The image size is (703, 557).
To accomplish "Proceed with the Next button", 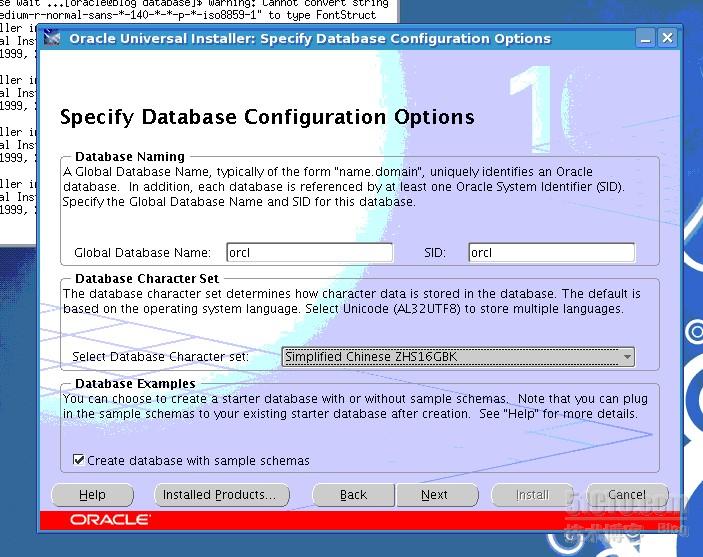I will pyautogui.click(x=437, y=495).
